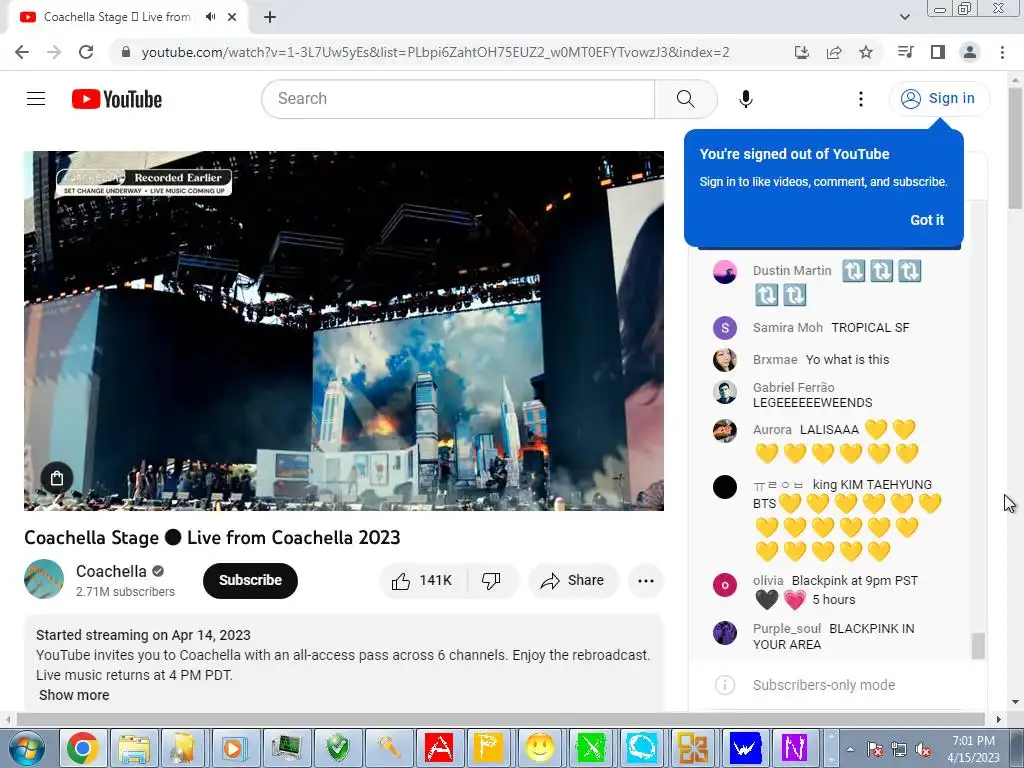The height and width of the screenshot is (768, 1024).
Task: Toggle the browser side panel
Action: coord(938,52)
